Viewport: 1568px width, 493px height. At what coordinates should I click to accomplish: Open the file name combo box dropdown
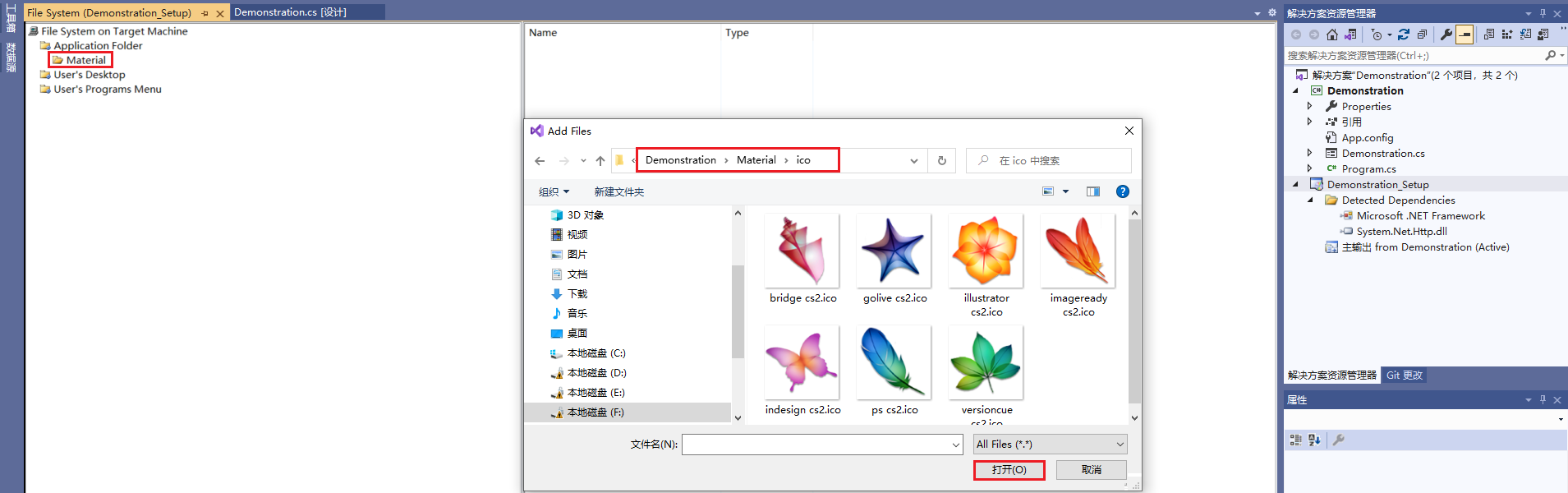tap(956, 445)
